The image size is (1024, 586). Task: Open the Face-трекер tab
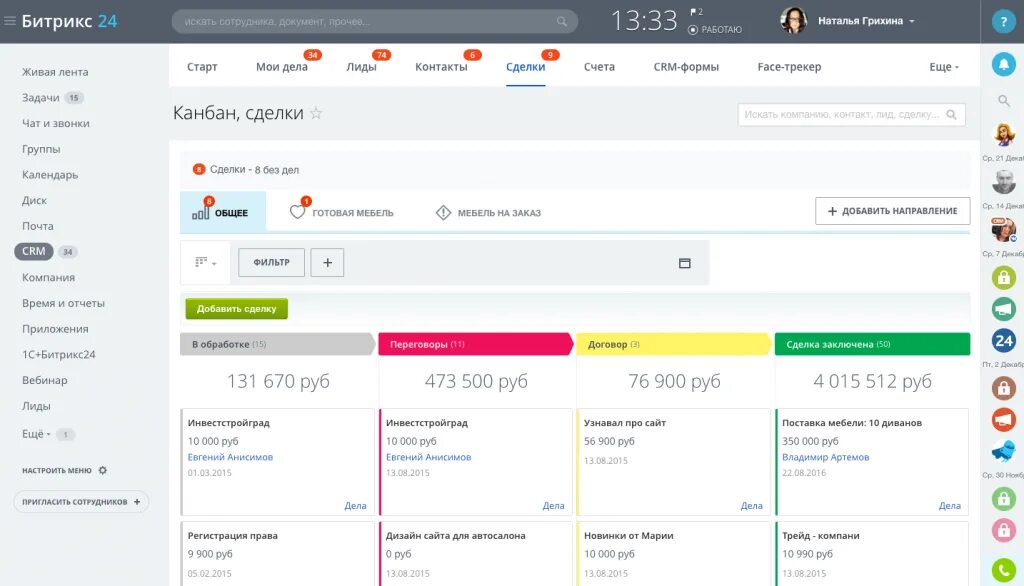(x=789, y=67)
